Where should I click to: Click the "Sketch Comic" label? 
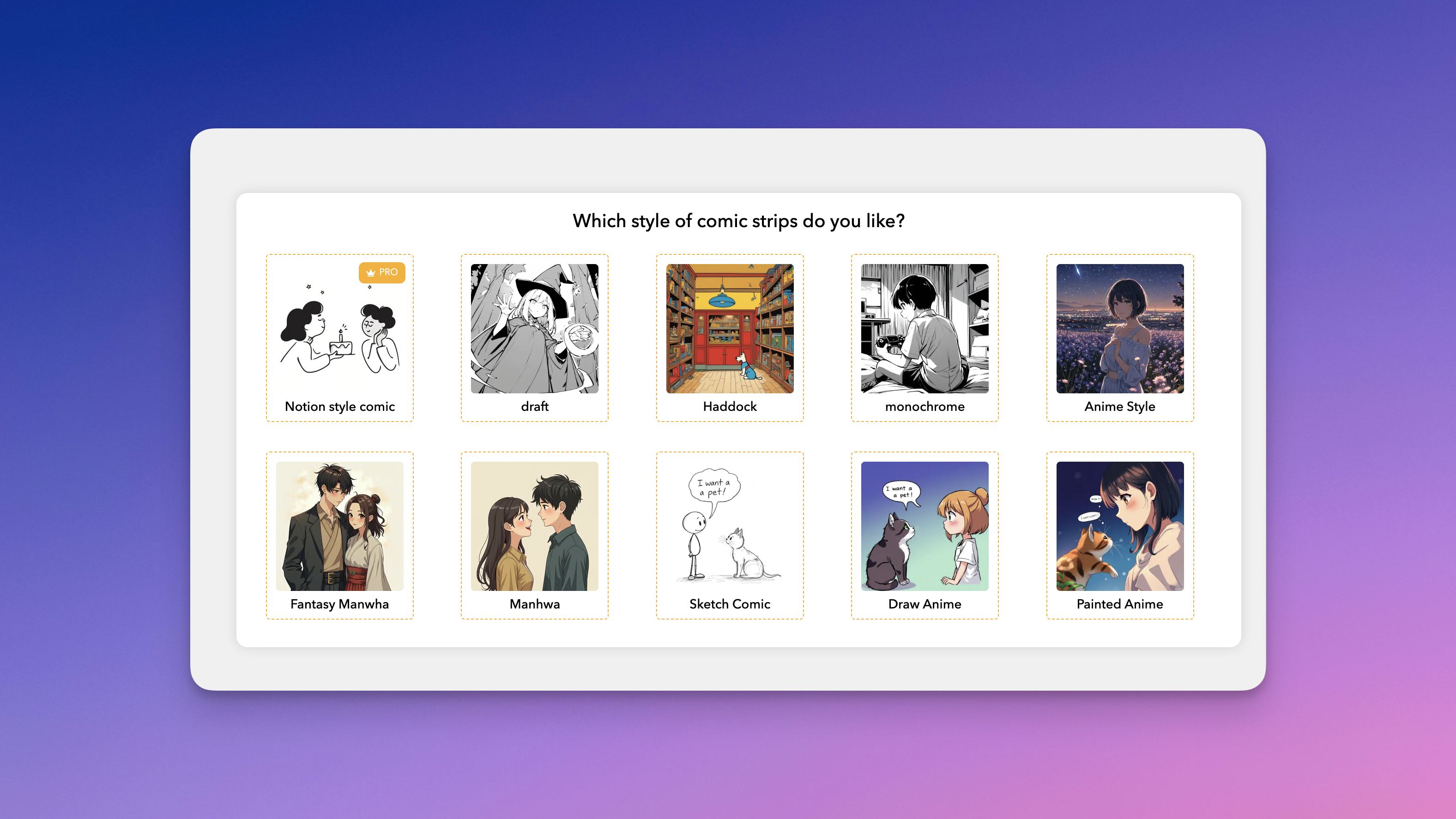pos(729,604)
